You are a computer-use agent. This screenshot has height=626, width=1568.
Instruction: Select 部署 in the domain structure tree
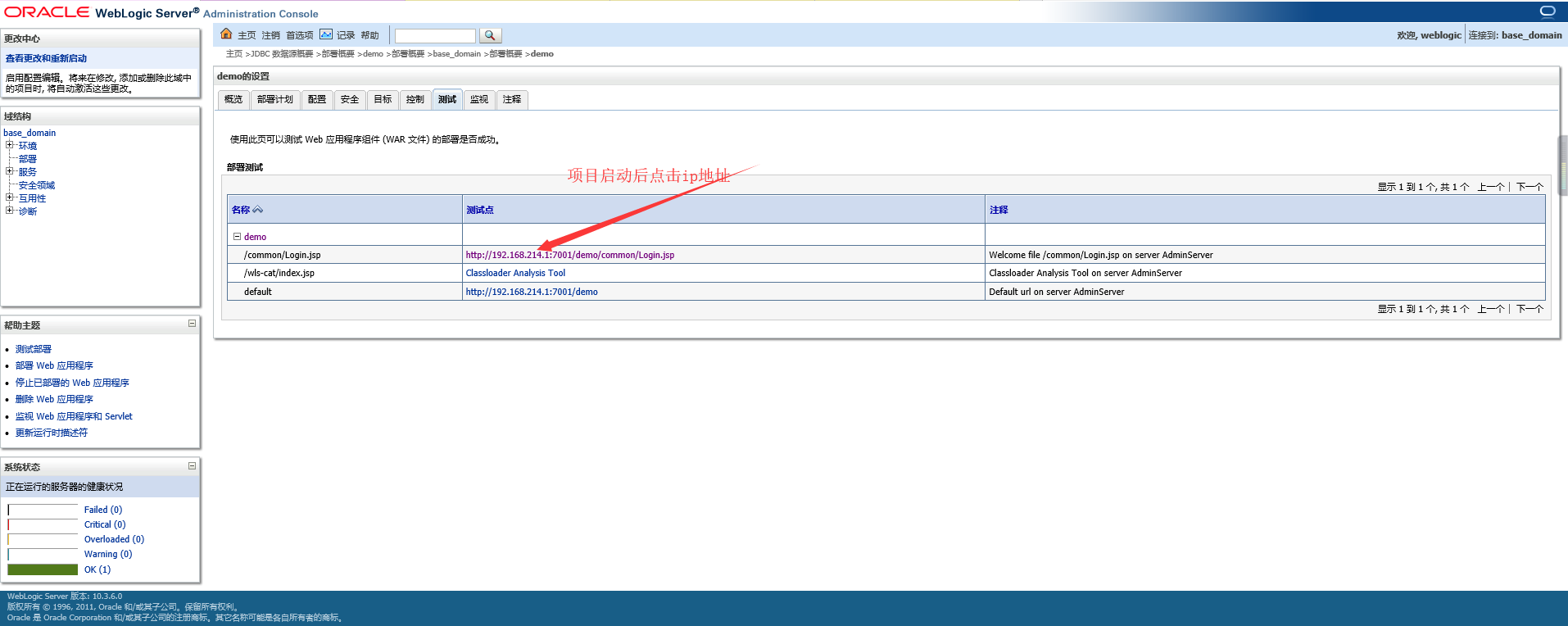pos(27,159)
